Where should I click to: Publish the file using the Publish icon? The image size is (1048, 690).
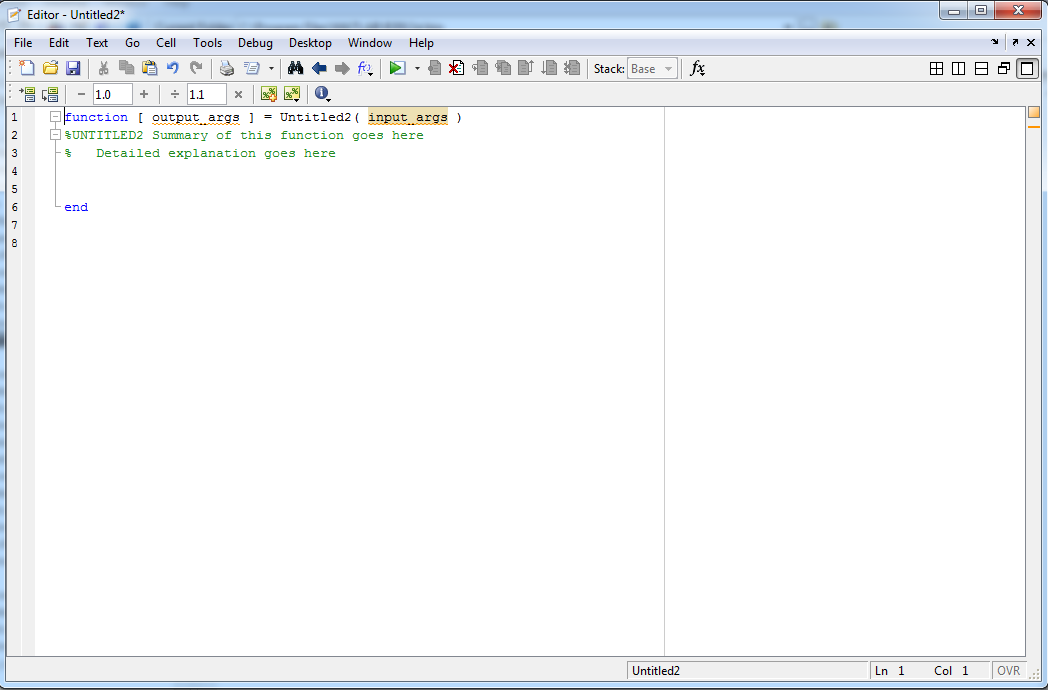click(x=252, y=68)
